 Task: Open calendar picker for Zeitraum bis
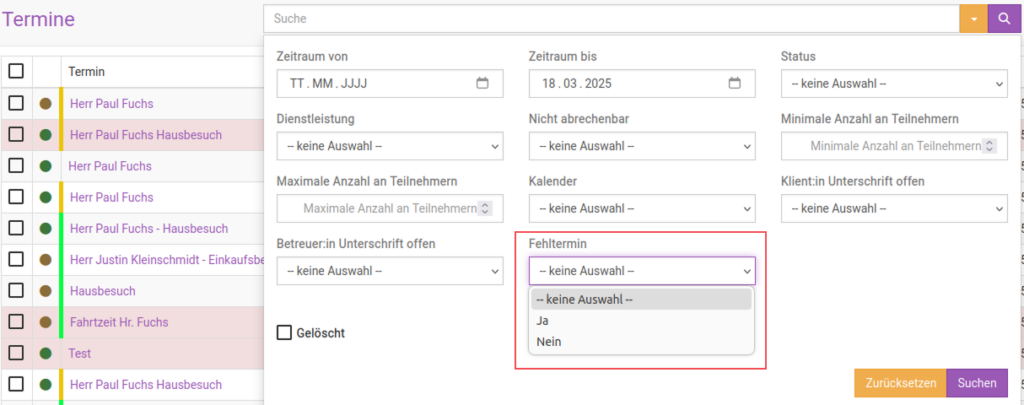click(x=735, y=84)
